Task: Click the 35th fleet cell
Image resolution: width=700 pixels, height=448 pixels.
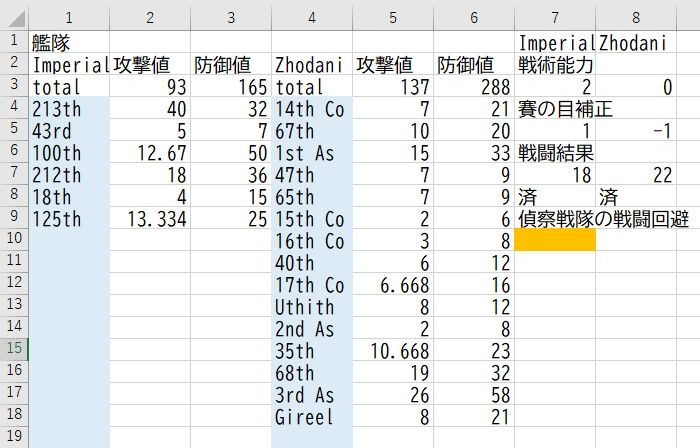Action: 312,349
